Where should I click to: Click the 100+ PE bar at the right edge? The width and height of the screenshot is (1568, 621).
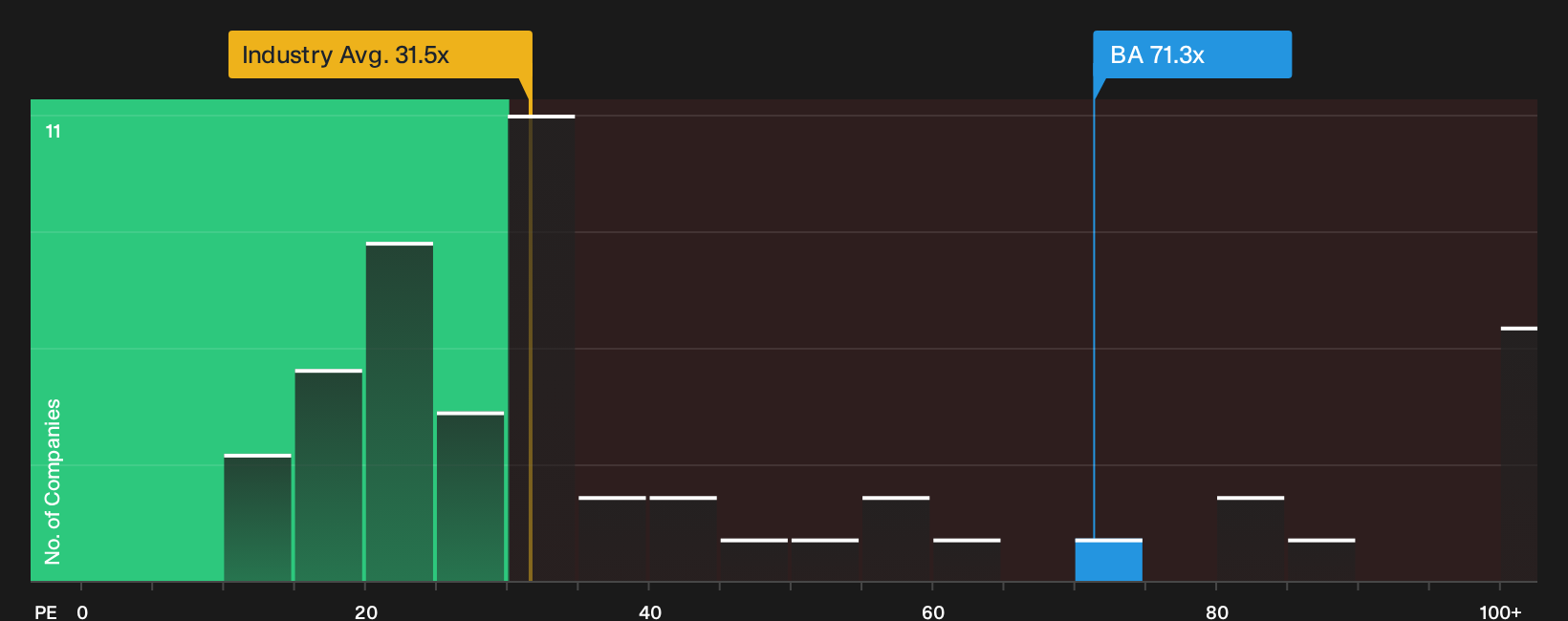click(x=1519, y=454)
